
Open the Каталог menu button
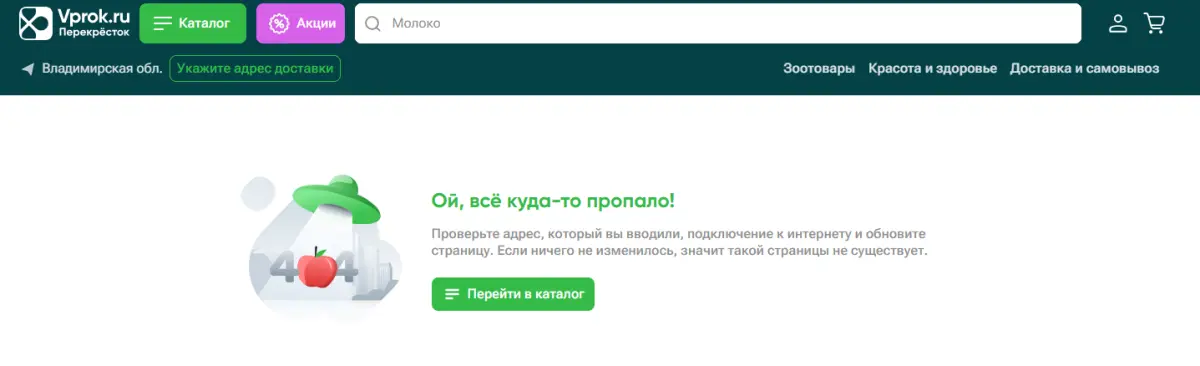click(192, 23)
